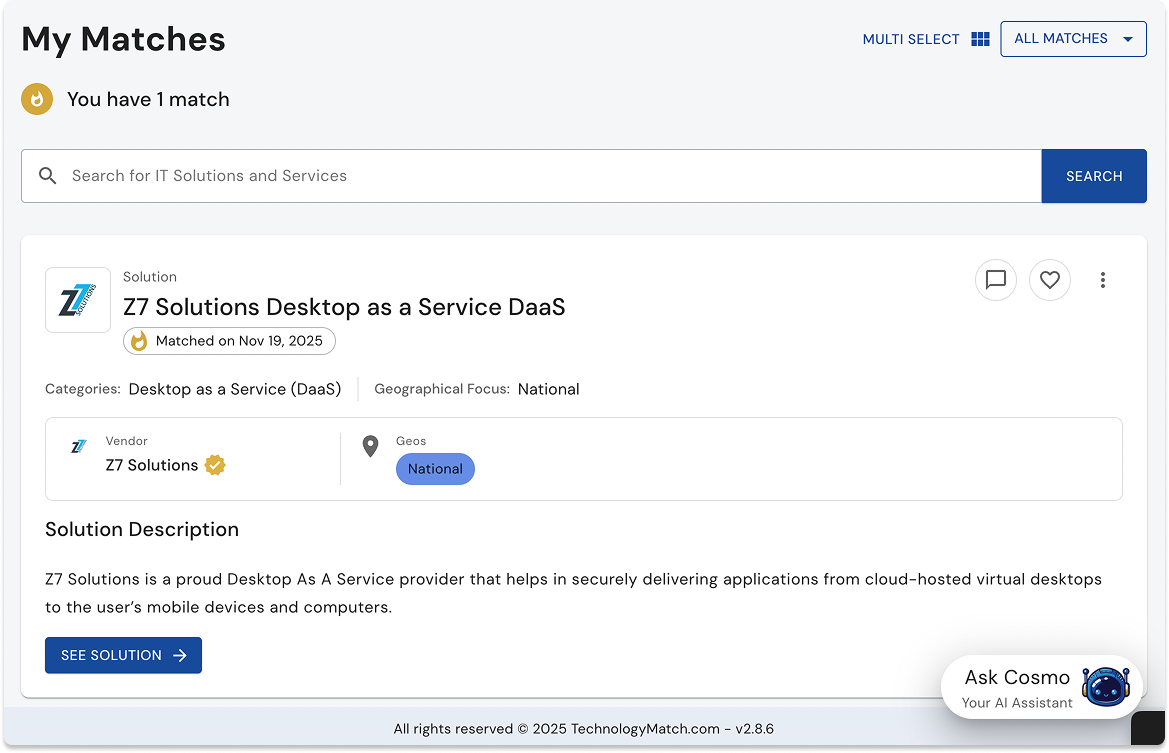Click the You have 1 match text

[148, 99]
